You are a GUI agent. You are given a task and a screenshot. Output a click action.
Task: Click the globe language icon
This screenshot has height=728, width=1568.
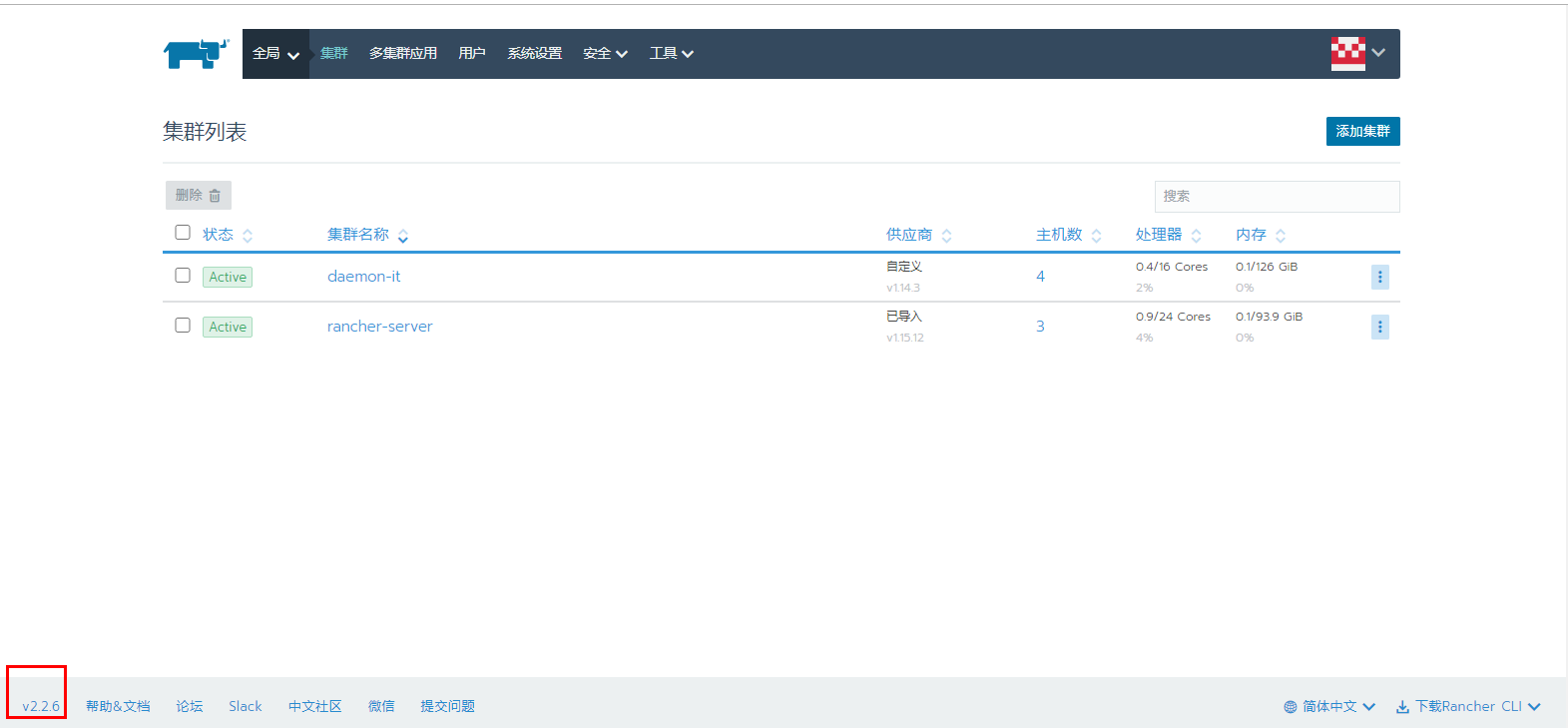tap(1291, 707)
